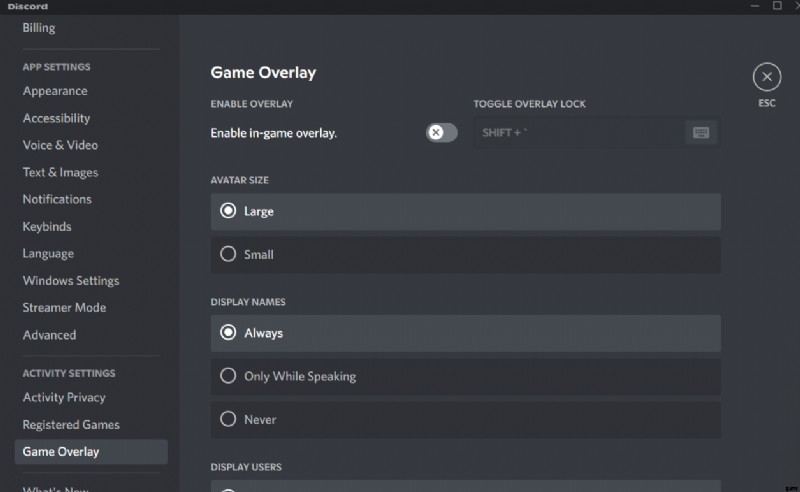The image size is (800, 492).
Task: Select the Large avatar size option
Action: pos(465,211)
